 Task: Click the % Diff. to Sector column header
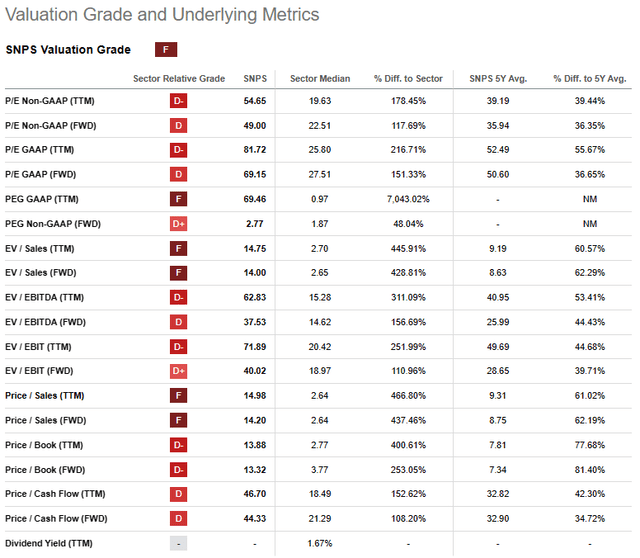point(408,78)
